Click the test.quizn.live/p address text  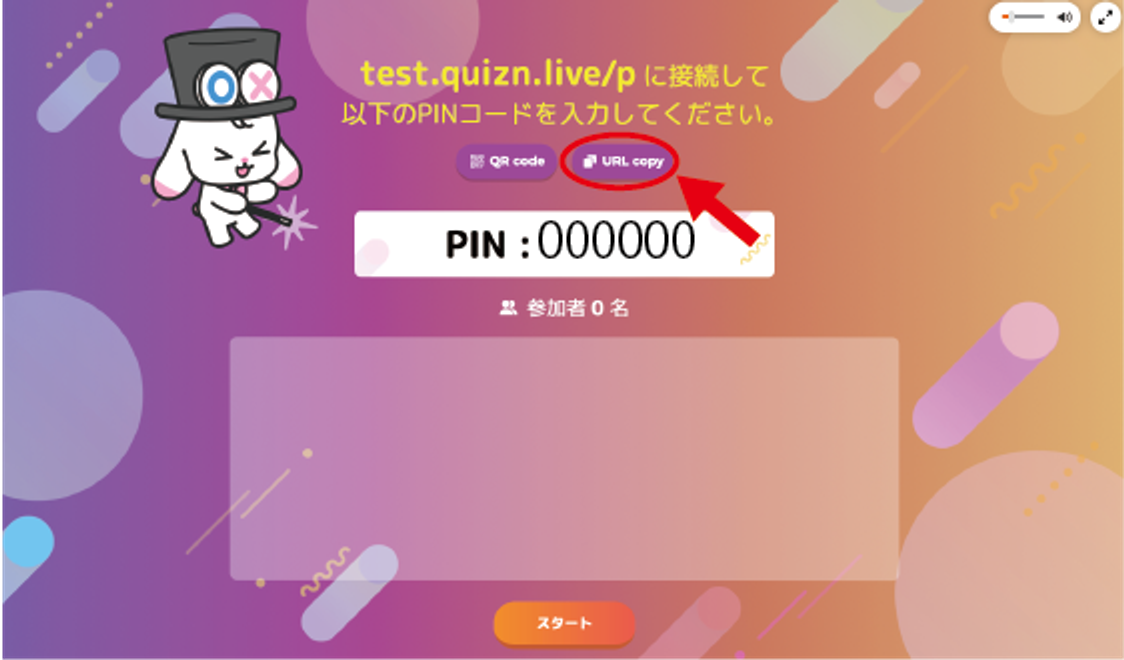tap(498, 75)
